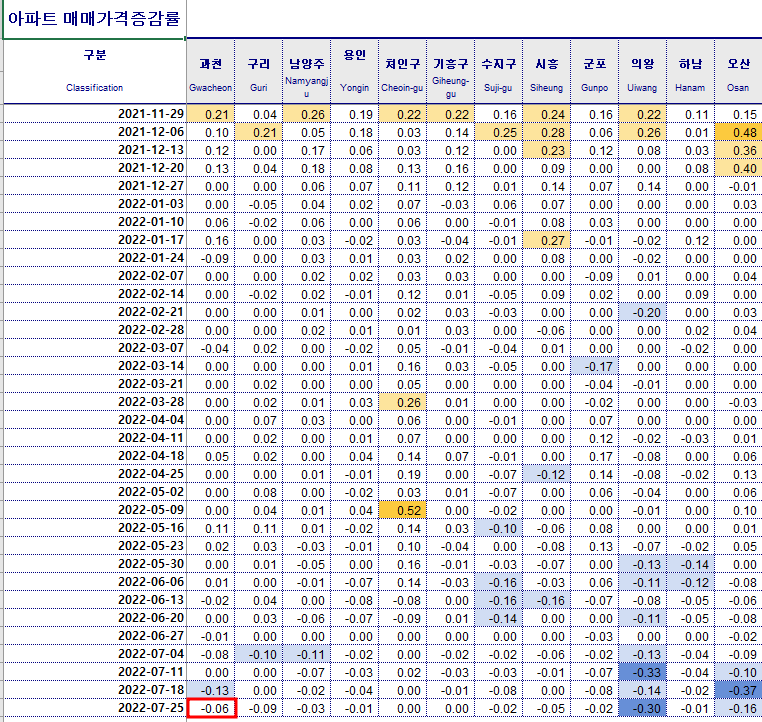Click Hanam's -0.14 value on 2022-05-30
762x722 pixels.
(691, 563)
